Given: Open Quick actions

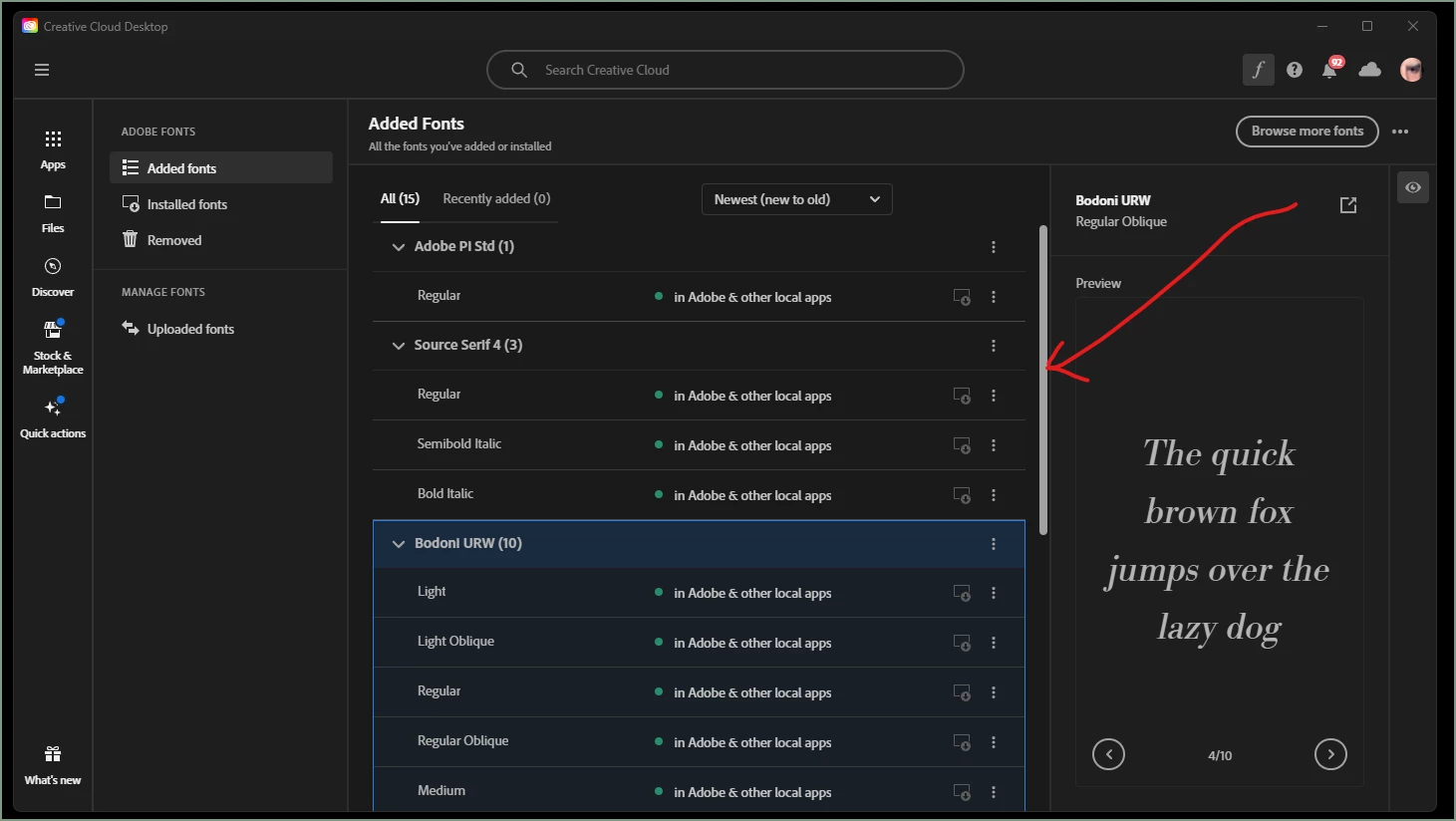Looking at the screenshot, I should (x=53, y=417).
